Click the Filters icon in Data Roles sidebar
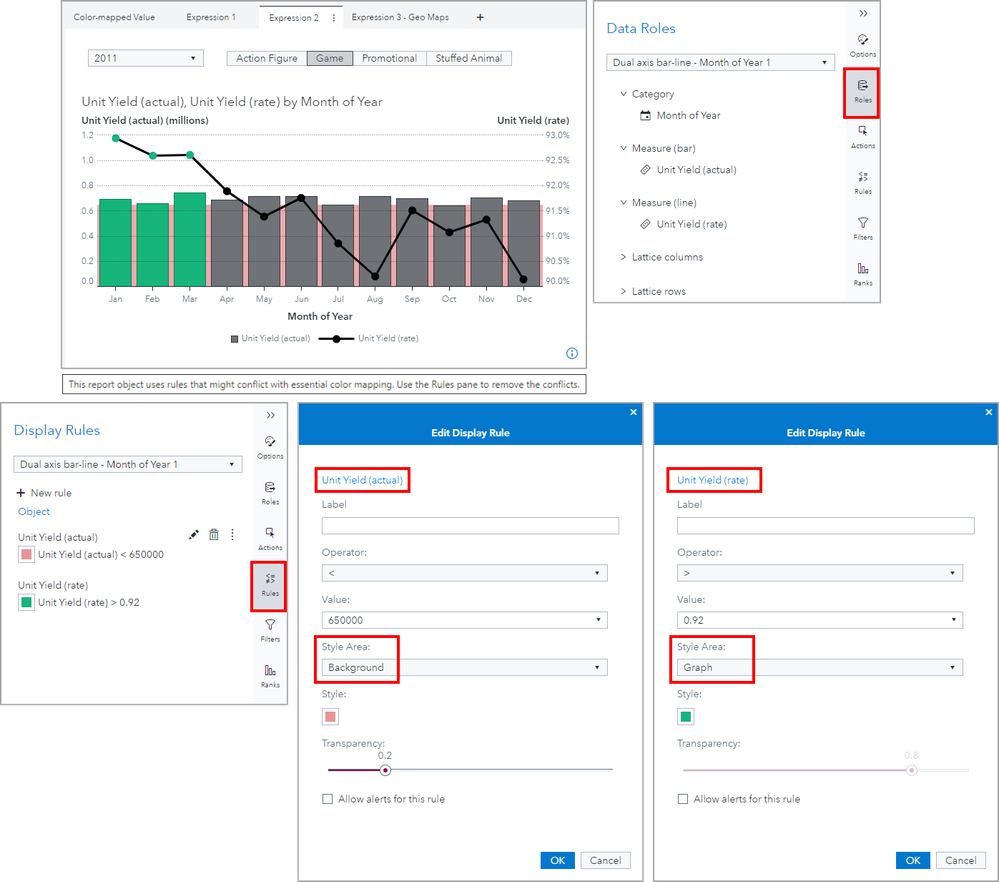999x882 pixels. [x=863, y=228]
